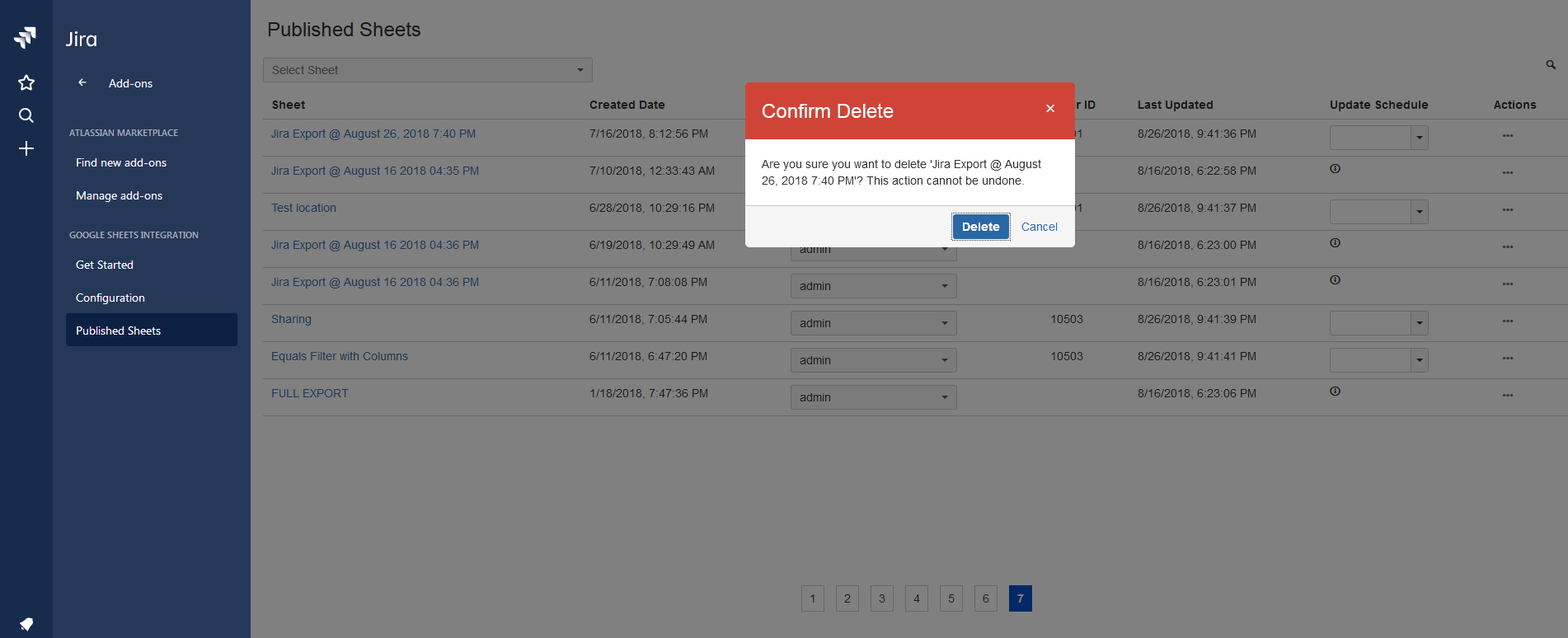Click the table search icon at top right
Screen dimensions: 1568x638
click(x=1550, y=64)
